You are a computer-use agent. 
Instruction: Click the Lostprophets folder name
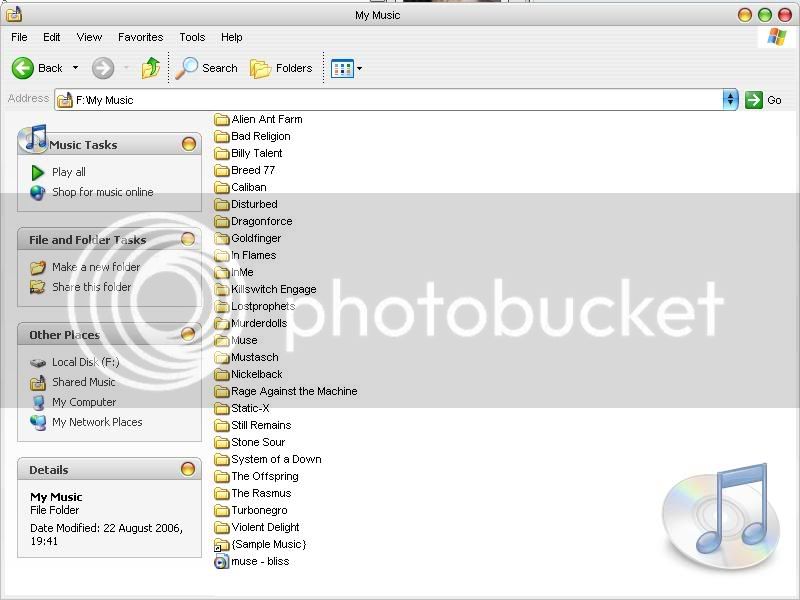coord(263,306)
